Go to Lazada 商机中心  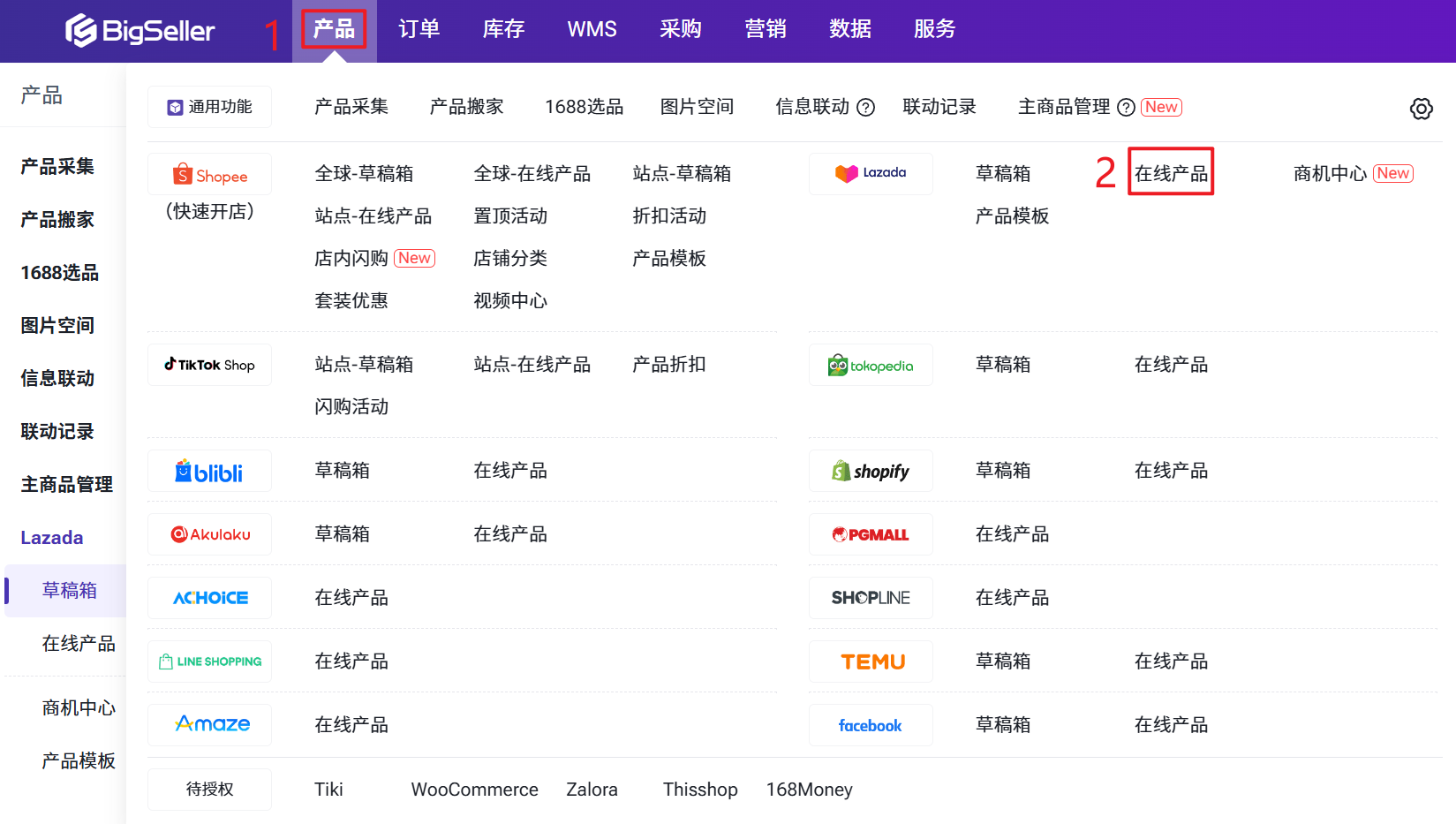pyautogui.click(x=1330, y=173)
